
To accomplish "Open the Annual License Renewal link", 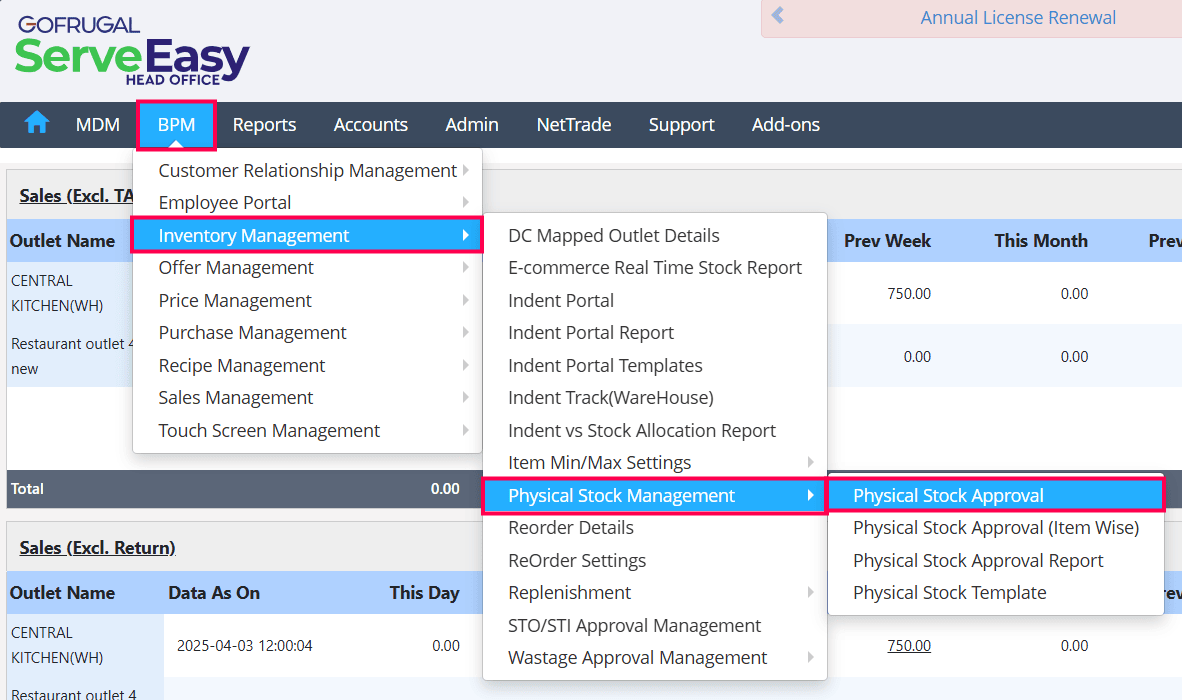I will pyautogui.click(x=1018, y=18).
